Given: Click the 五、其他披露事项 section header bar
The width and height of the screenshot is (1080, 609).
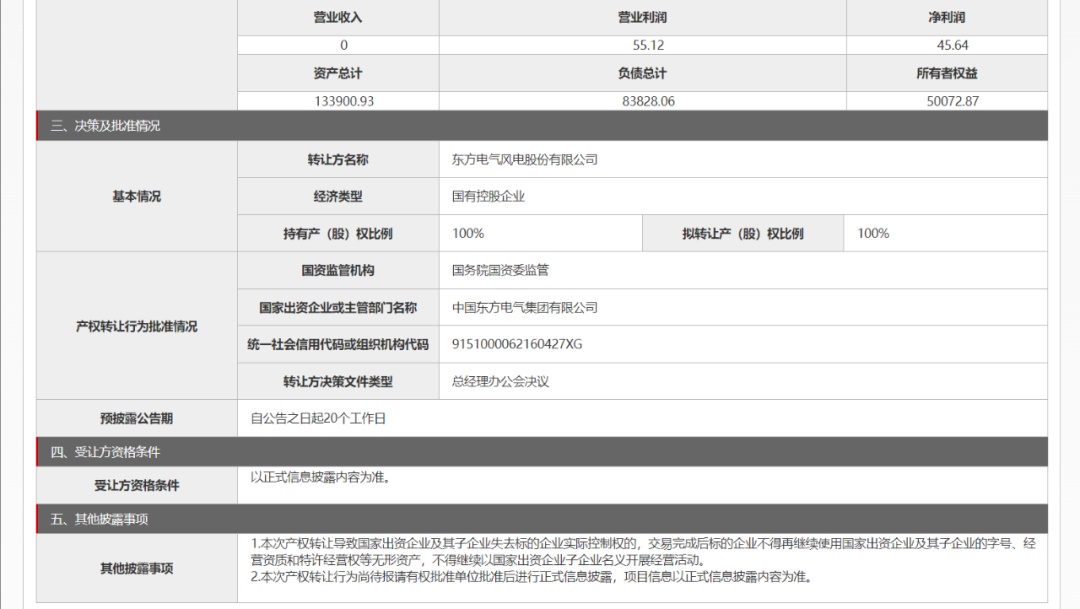Looking at the screenshot, I should (99, 519).
